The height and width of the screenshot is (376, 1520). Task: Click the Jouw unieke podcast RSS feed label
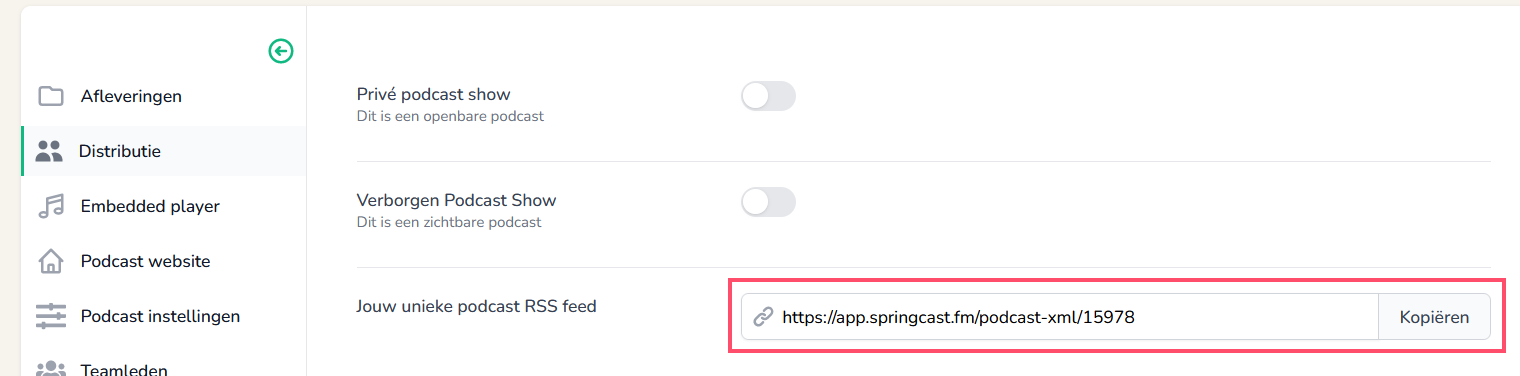(476, 306)
